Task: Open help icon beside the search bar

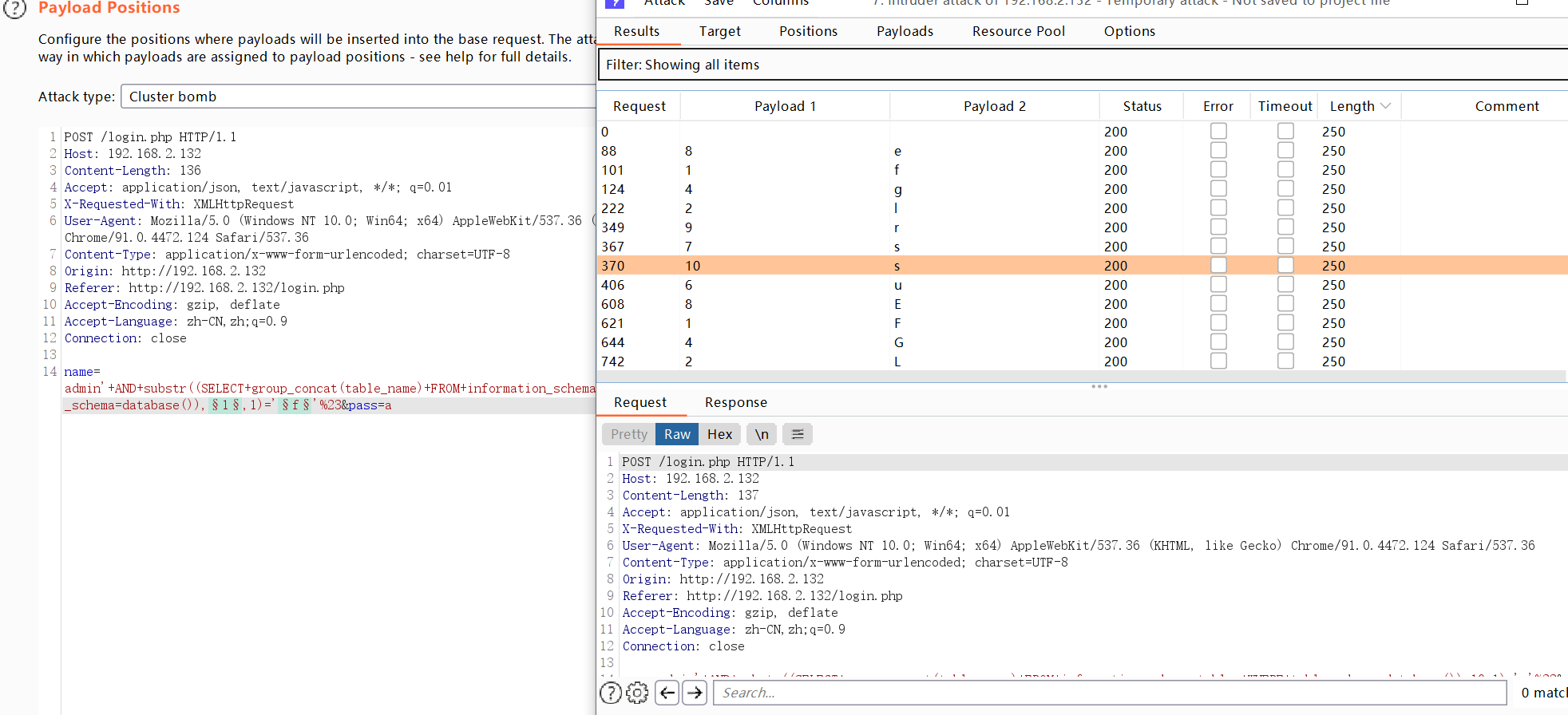Action: pyautogui.click(x=611, y=693)
